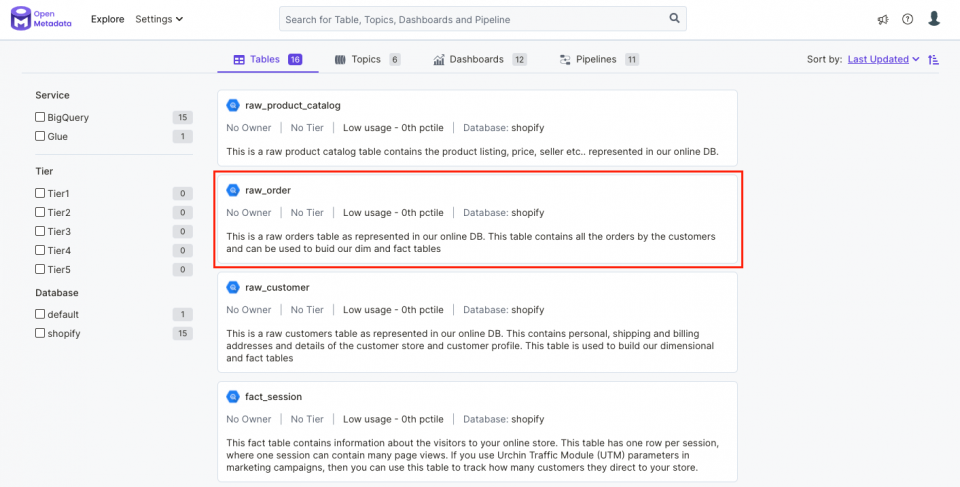Click the BigQuery icon beside fact_session
The height and width of the screenshot is (487, 960).
[x=233, y=397]
